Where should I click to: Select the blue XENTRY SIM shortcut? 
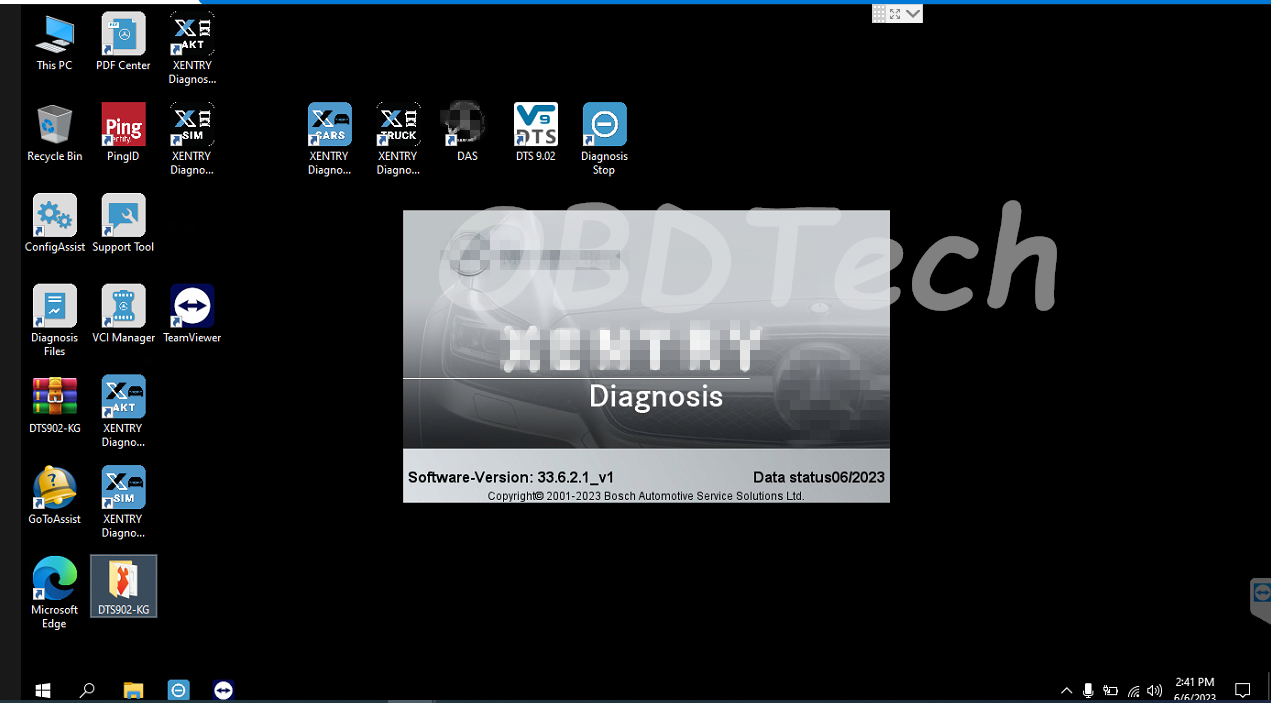pyautogui.click(x=123, y=503)
